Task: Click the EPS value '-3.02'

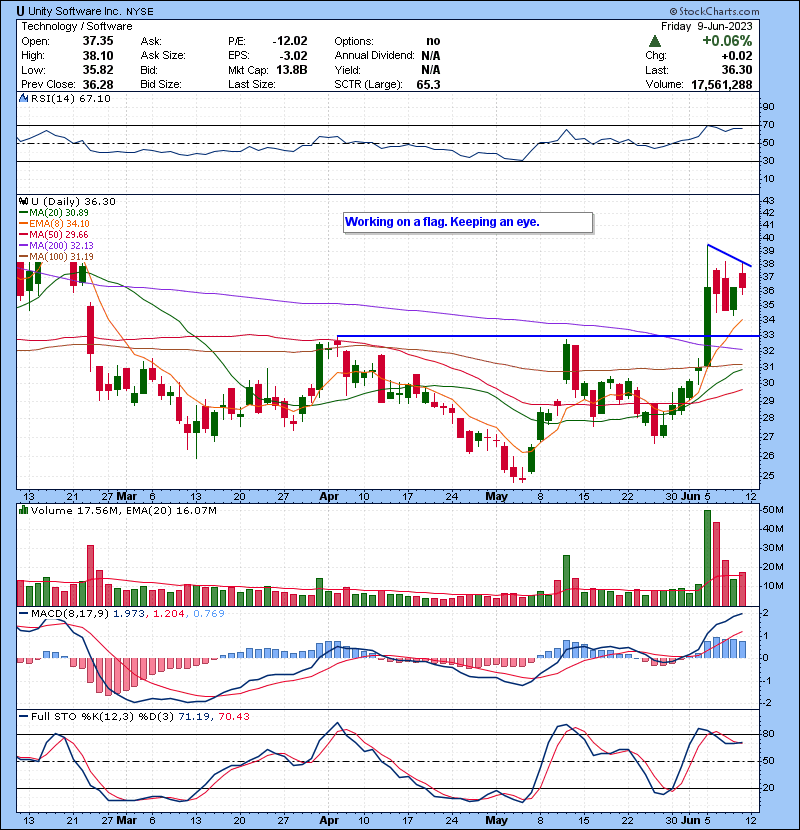Action: (x=293, y=56)
